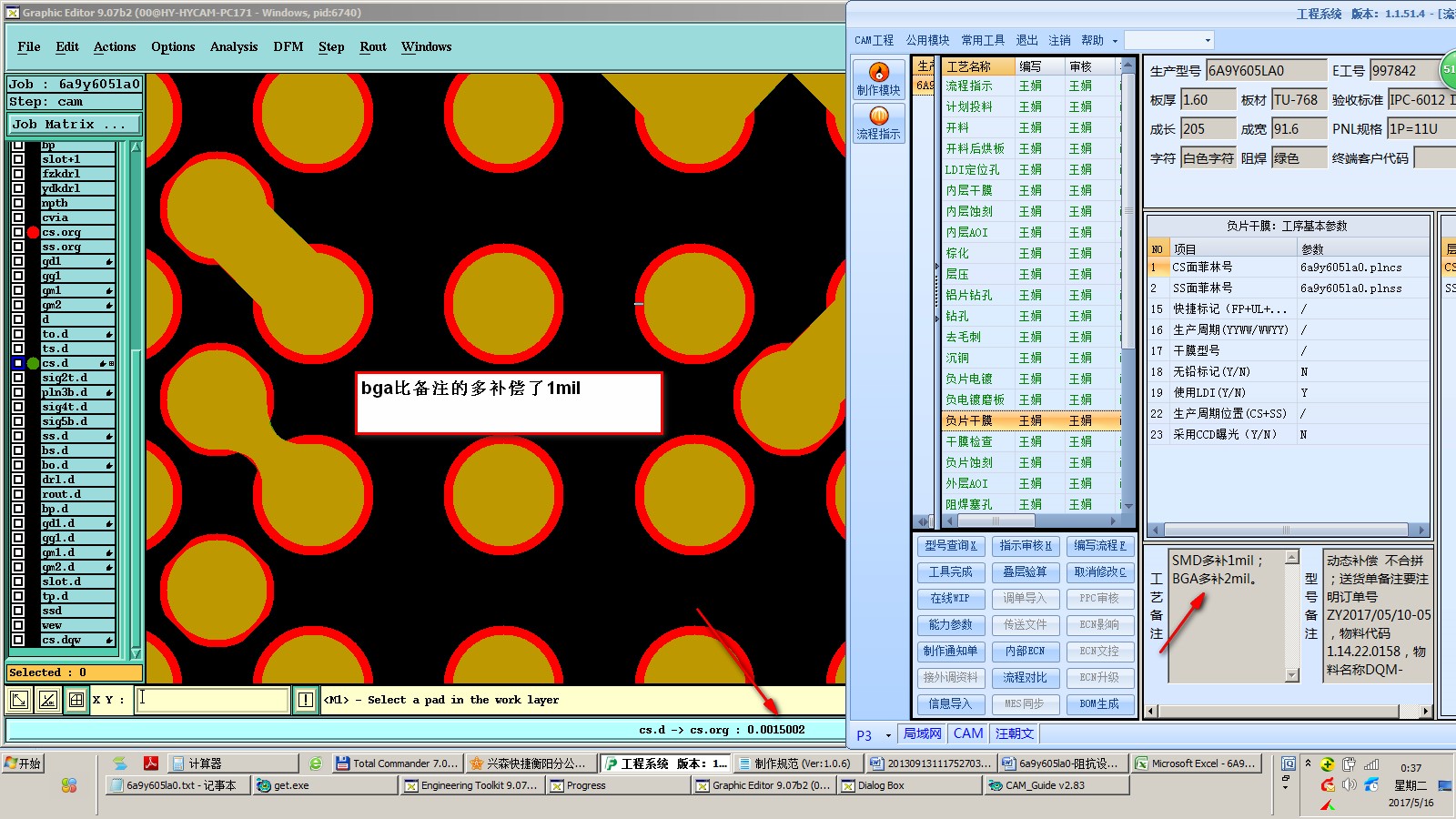Image resolution: width=1456 pixels, height=819 pixels.
Task: Toggle checkbox for cs.d layer
Action: 17,363
